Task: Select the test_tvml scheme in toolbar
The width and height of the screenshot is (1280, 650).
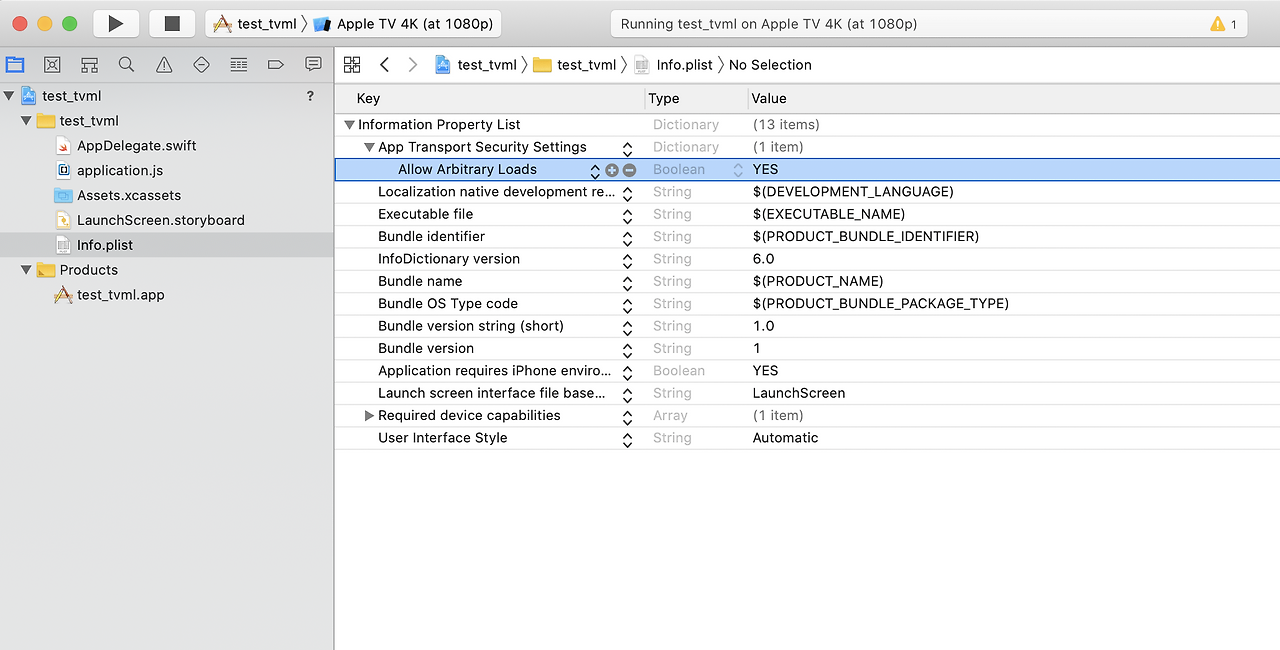Action: click(x=256, y=24)
